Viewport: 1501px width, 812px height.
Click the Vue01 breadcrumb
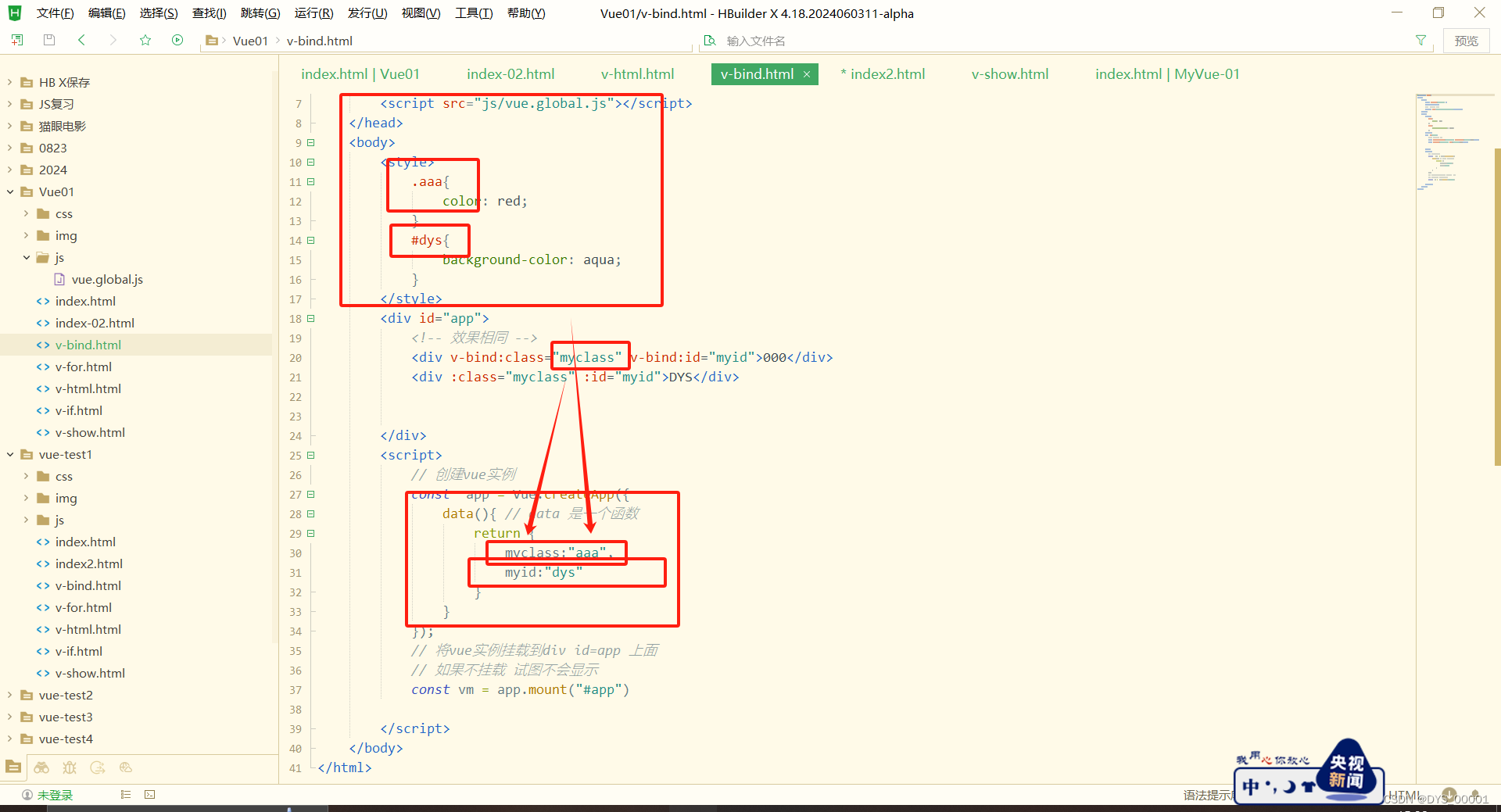tap(250, 41)
